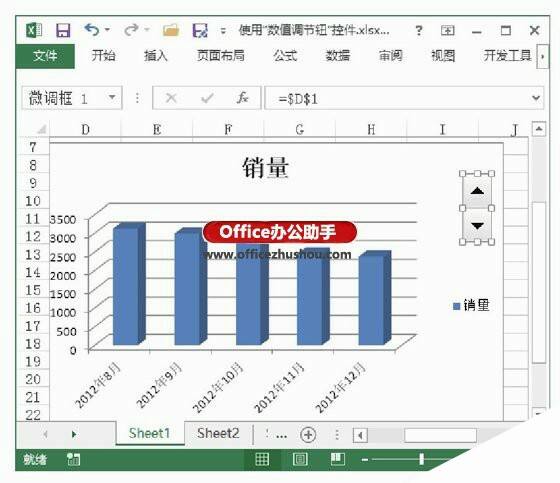Select column I header

(442, 129)
